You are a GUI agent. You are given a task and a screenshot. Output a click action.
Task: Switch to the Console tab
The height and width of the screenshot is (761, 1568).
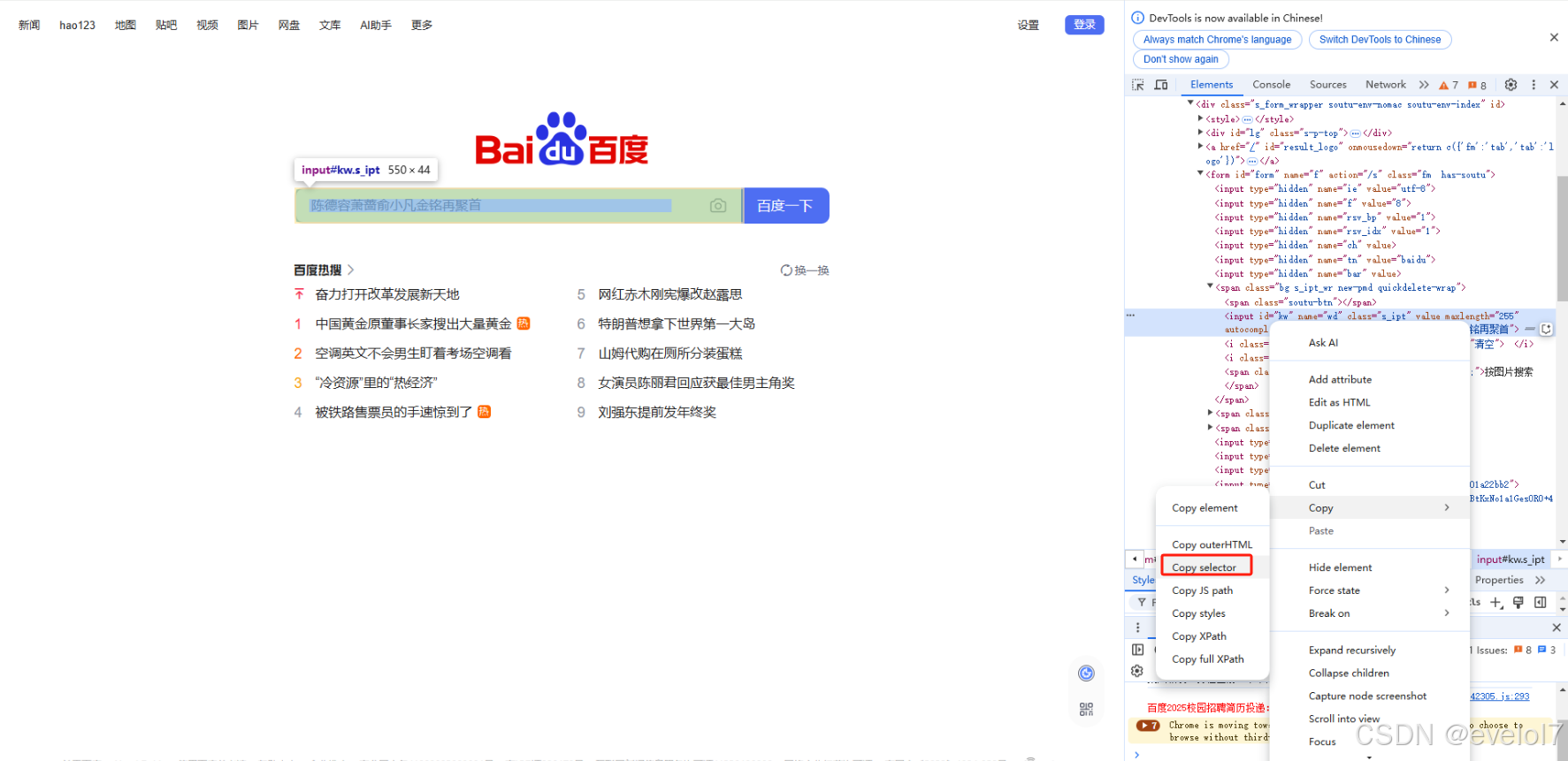pyautogui.click(x=1271, y=85)
